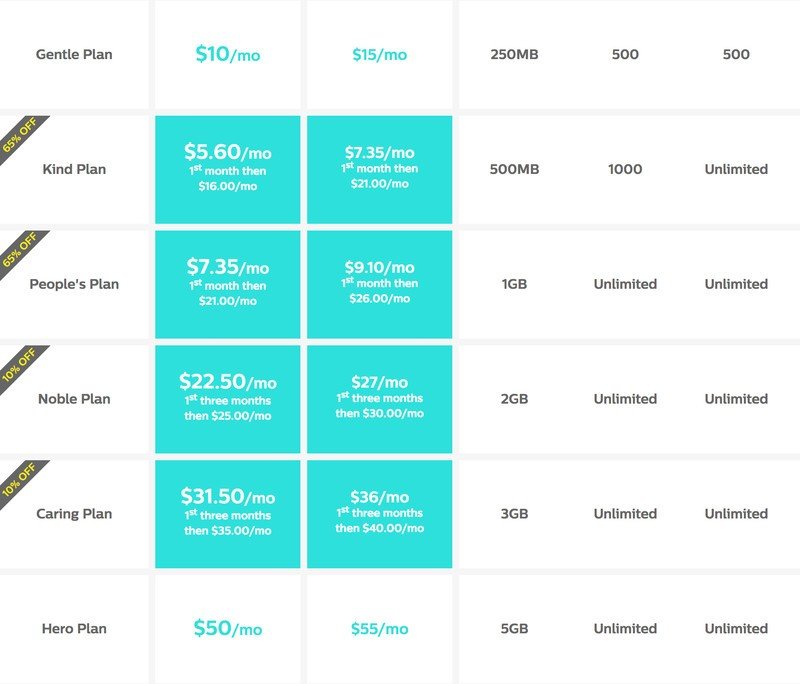Pick the $7.35/mo option in Kind Plan row
Viewport: 800px width, 684px height.
pyautogui.click(x=379, y=169)
